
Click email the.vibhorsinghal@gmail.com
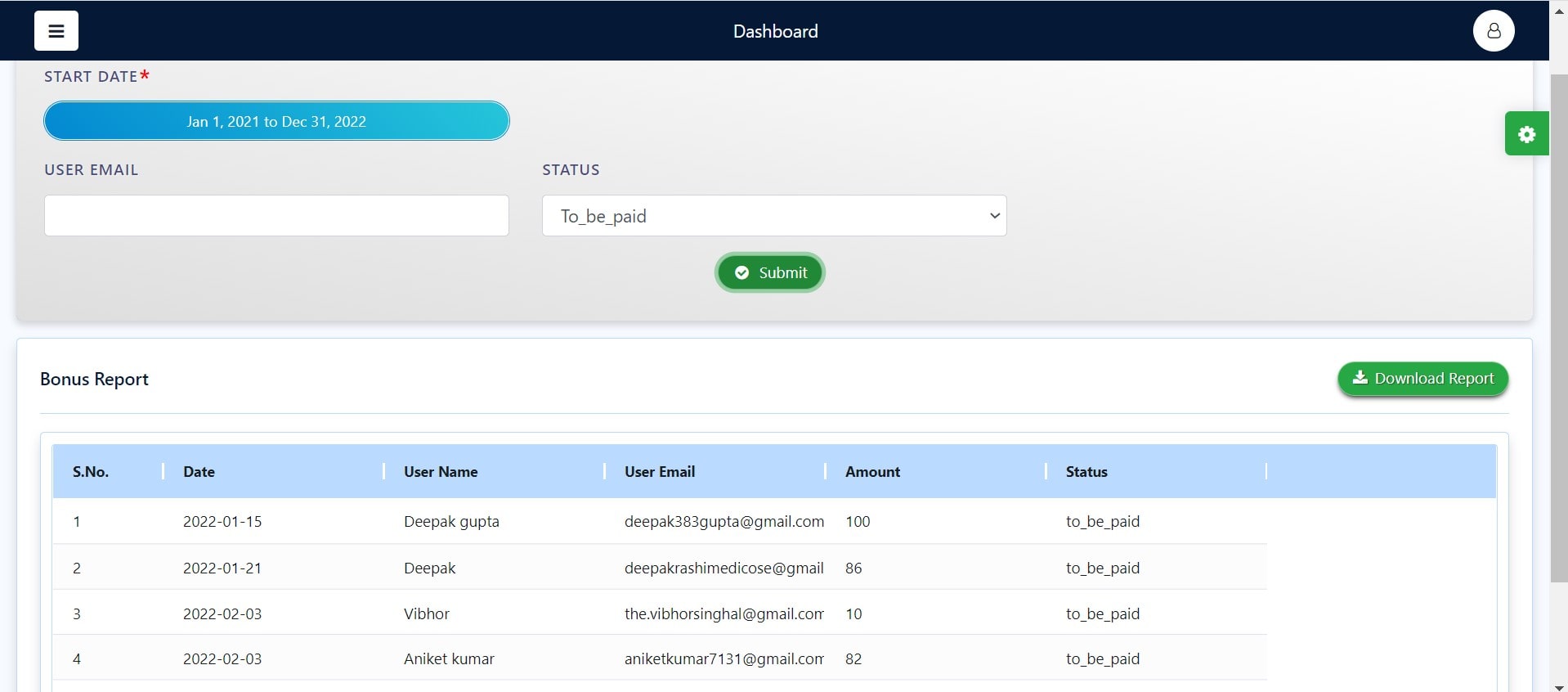(724, 614)
